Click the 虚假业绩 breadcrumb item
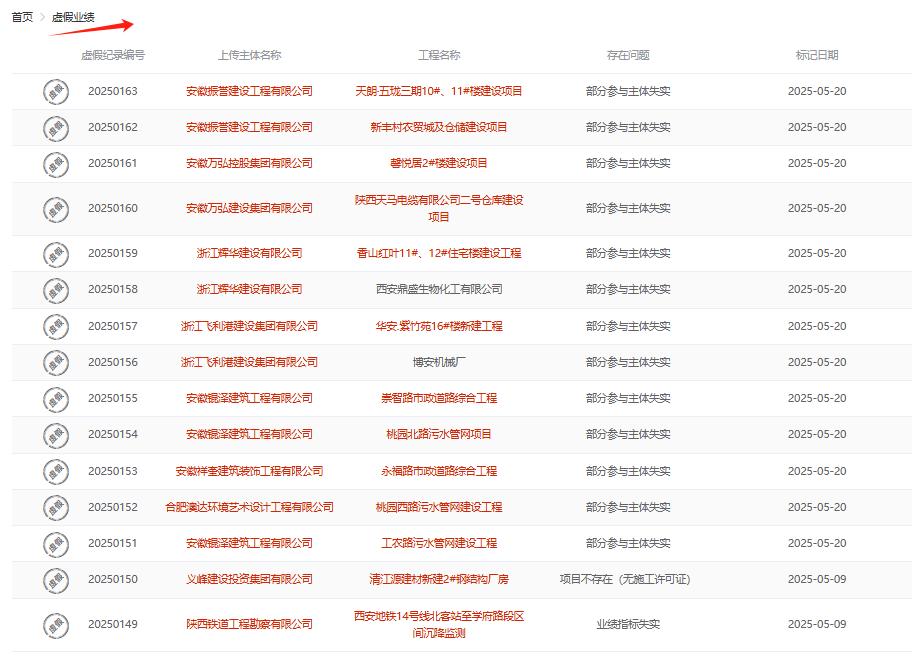Screen dimensions: 921x654 coord(73,17)
